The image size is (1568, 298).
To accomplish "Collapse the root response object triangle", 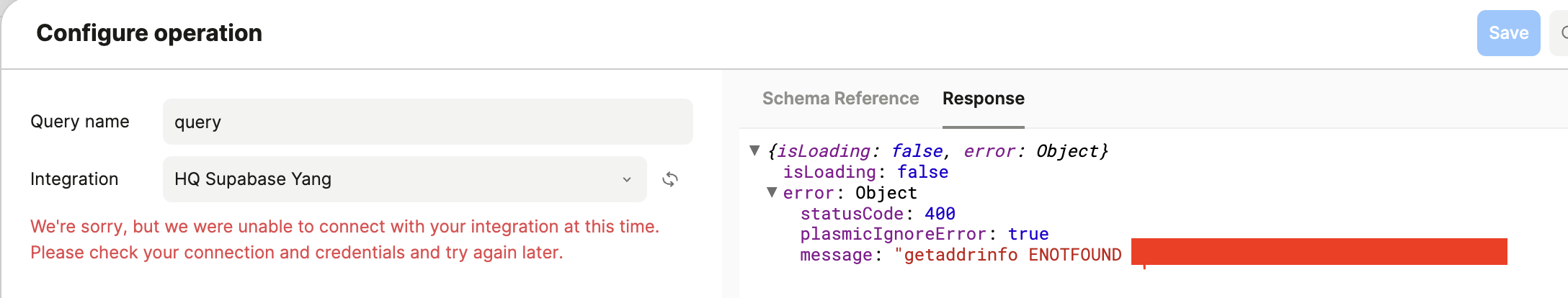I will 754,150.
